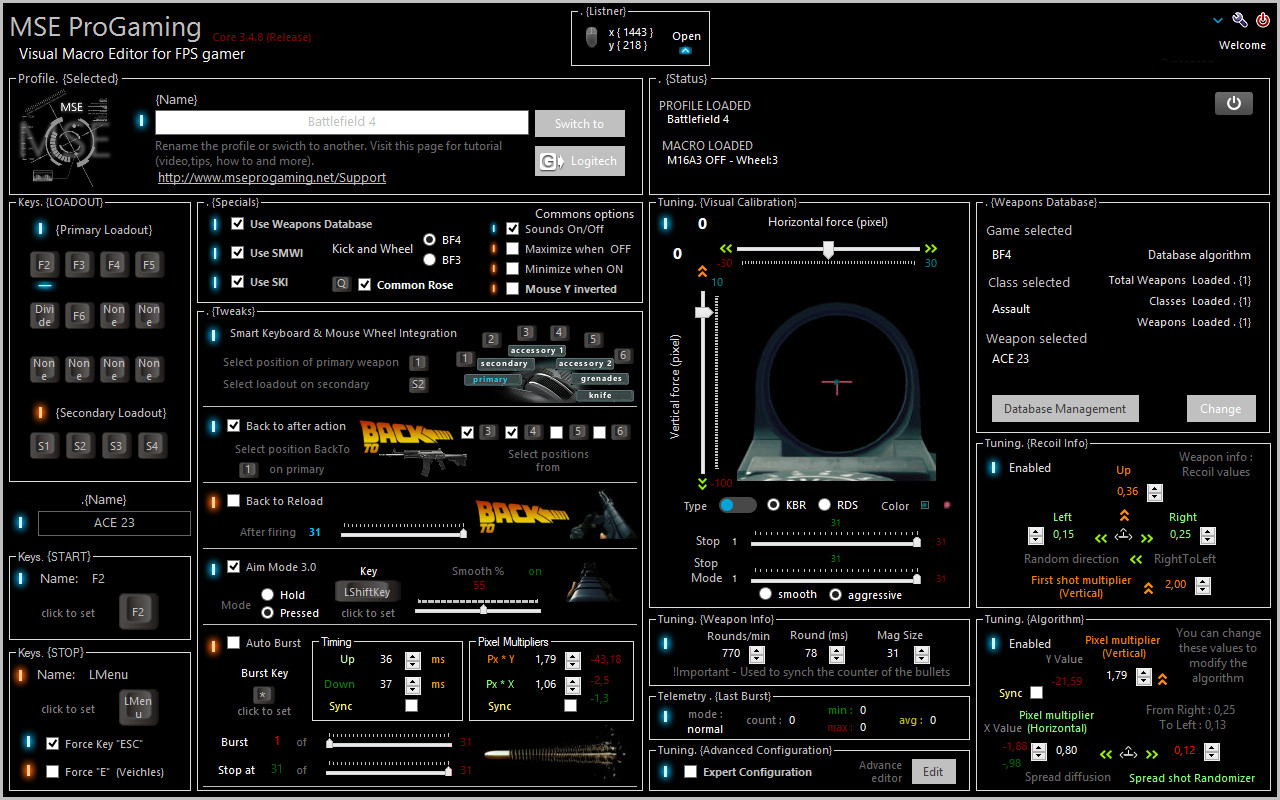This screenshot has height=800, width=1280.
Task: Click the orange up chevron above Vertical force slider
Action: (x=702, y=271)
